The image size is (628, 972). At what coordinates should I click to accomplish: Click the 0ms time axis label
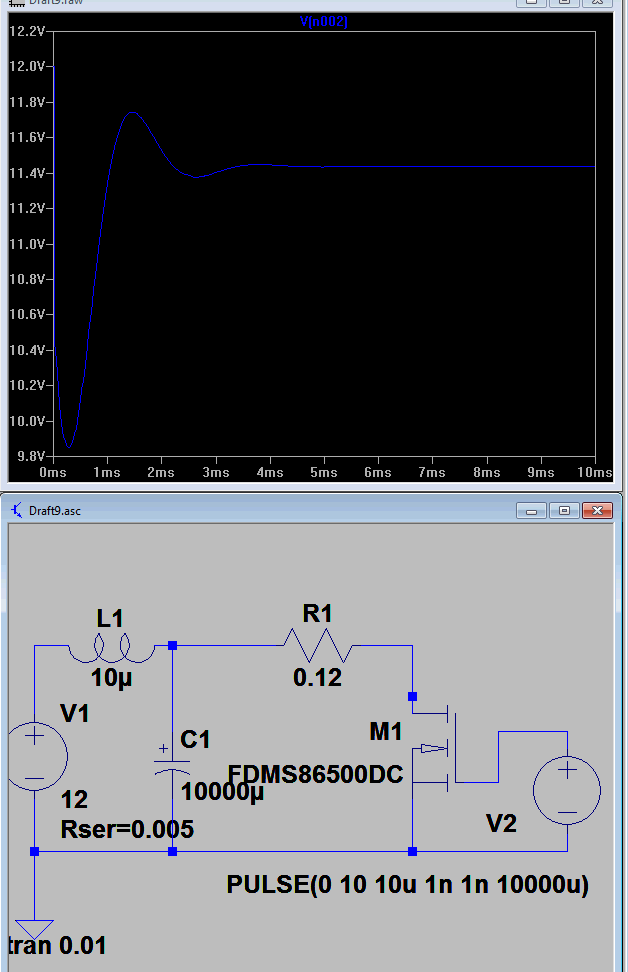[53, 472]
